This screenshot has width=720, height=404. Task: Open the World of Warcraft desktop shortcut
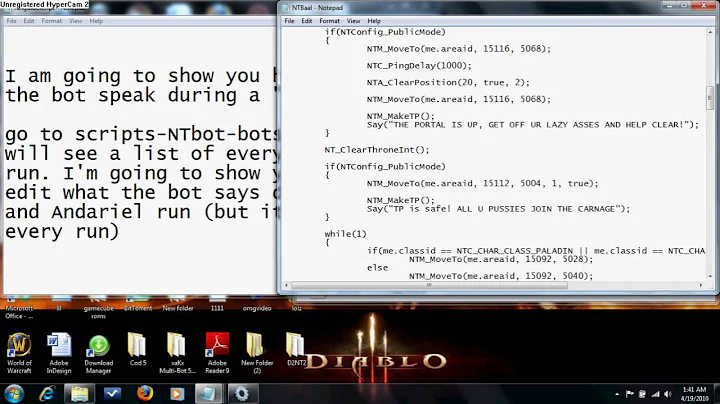(19, 353)
